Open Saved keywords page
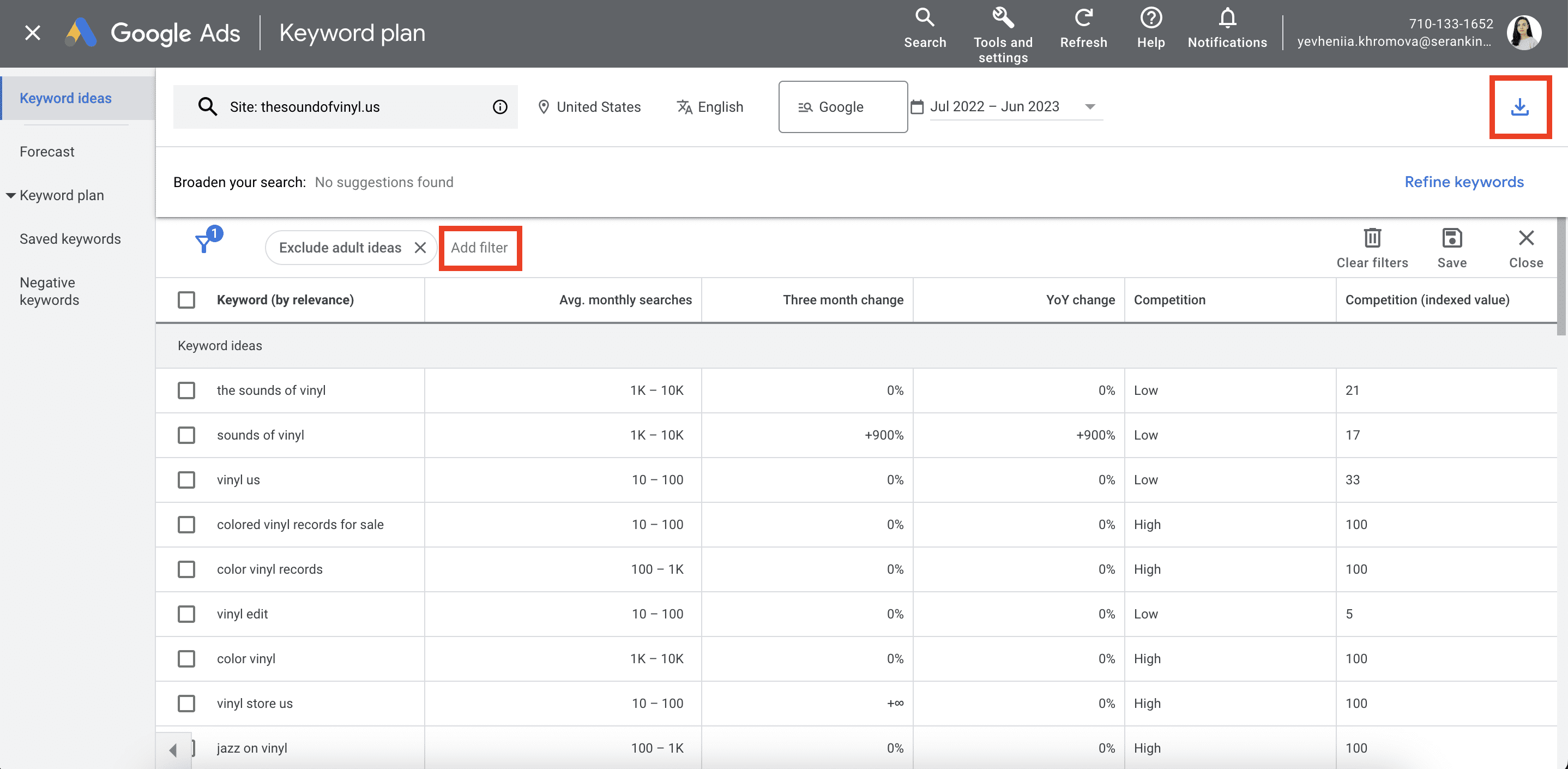 click(71, 239)
